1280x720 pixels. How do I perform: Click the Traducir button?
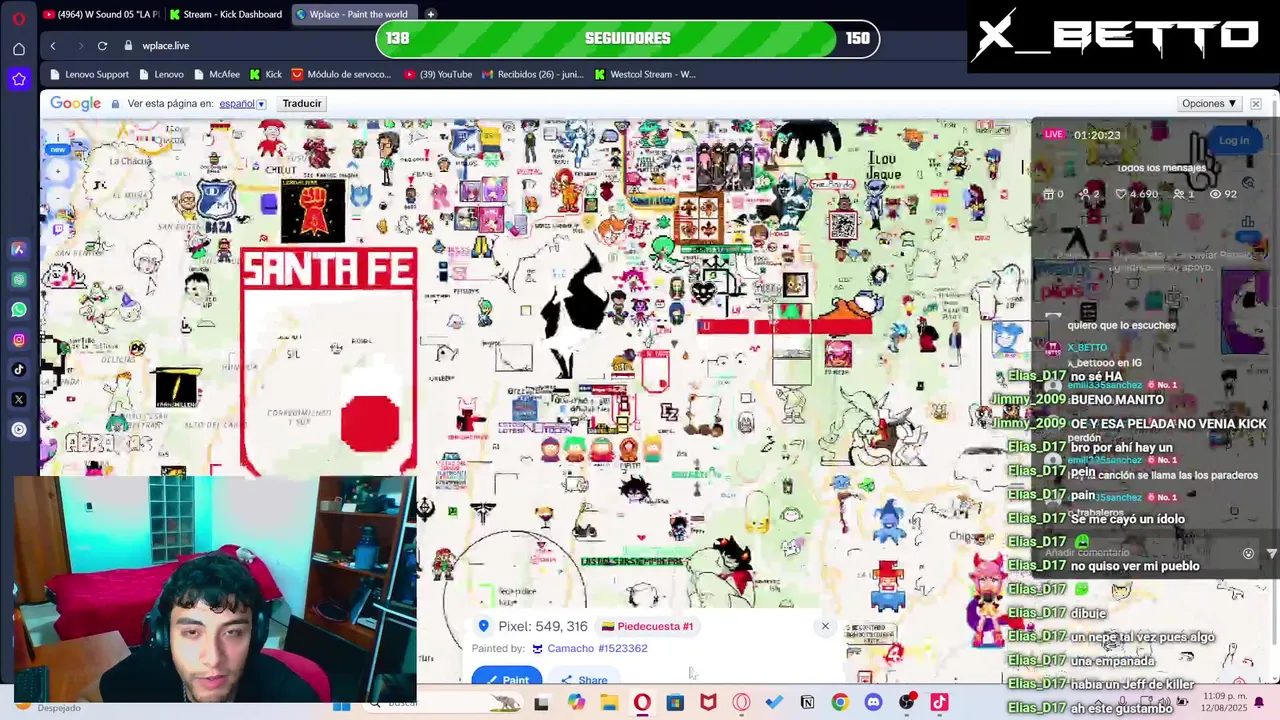point(301,103)
